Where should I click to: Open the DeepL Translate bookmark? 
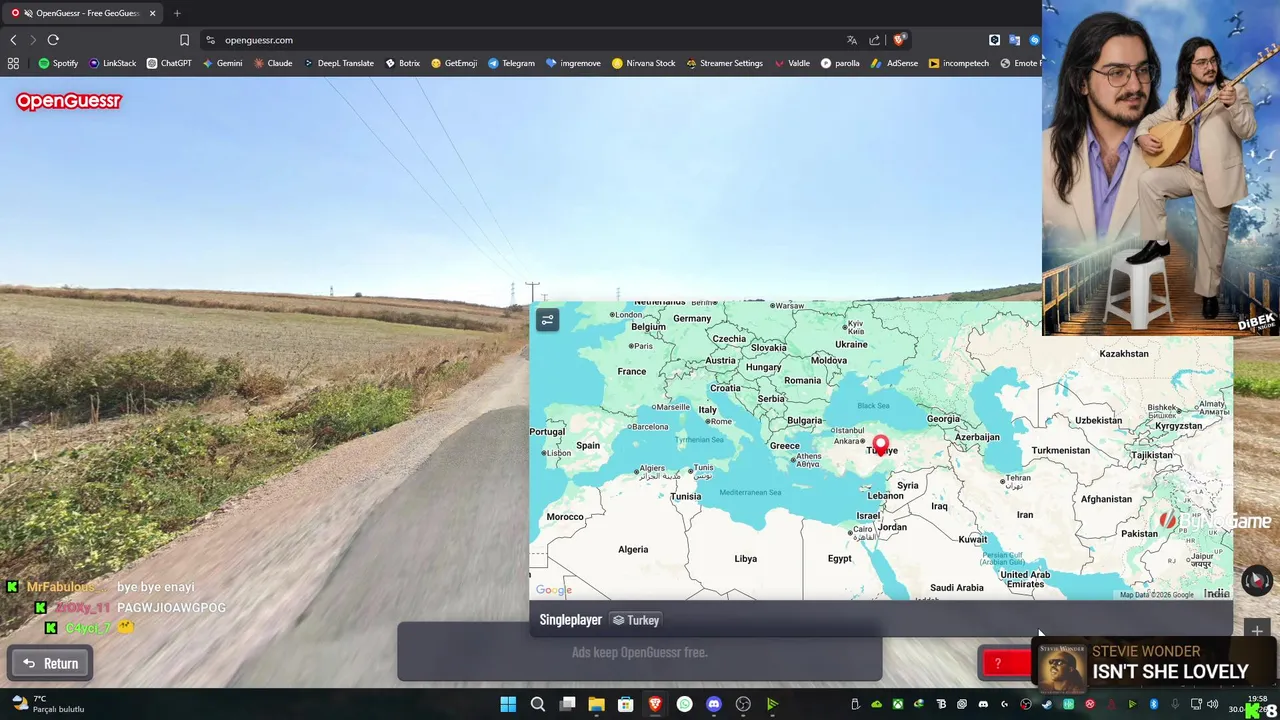[339, 63]
